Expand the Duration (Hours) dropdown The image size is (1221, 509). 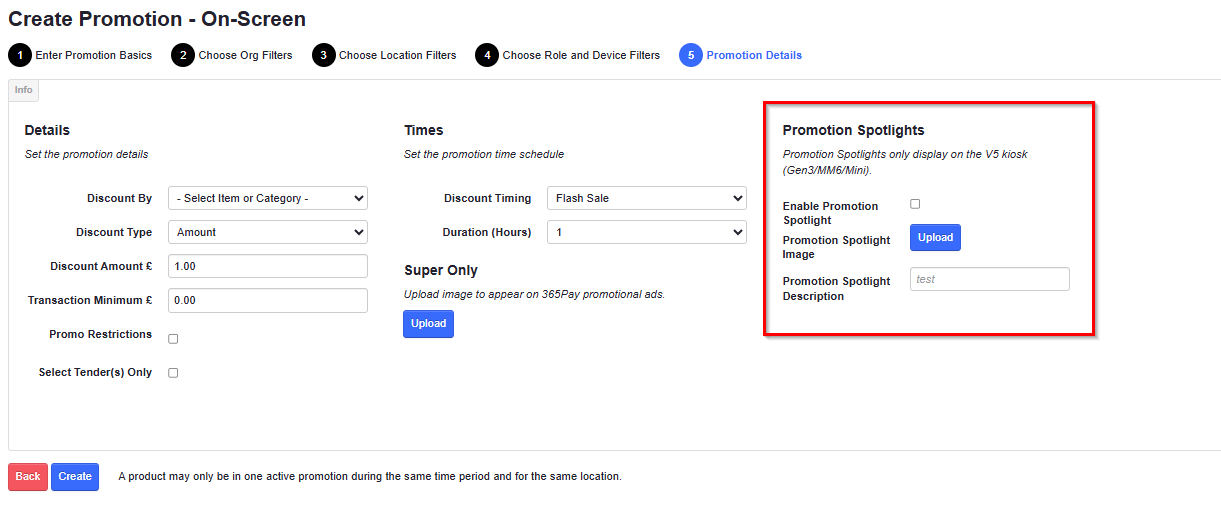coord(646,232)
